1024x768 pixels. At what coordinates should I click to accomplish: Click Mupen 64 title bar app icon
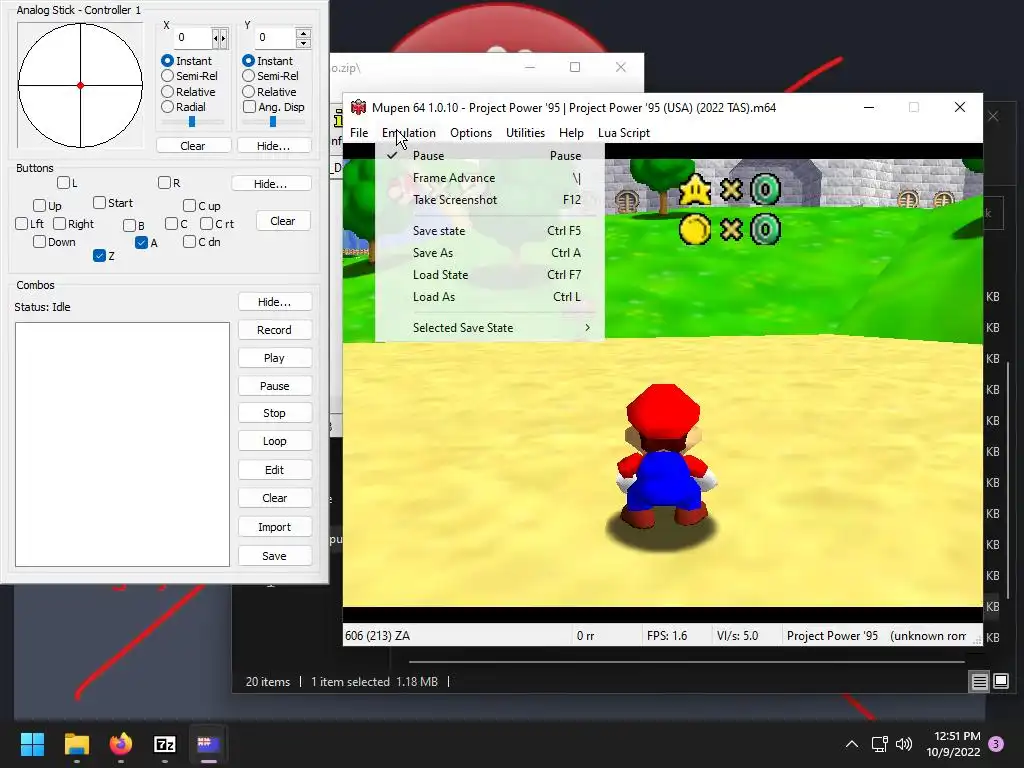[x=358, y=107]
